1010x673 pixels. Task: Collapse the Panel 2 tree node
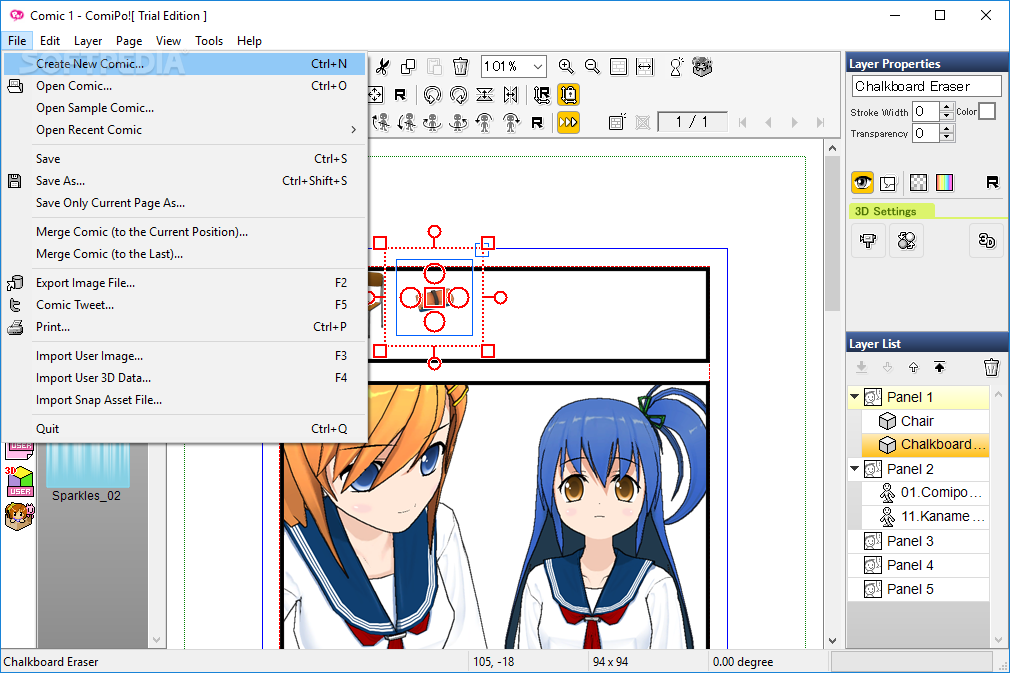tap(855, 469)
